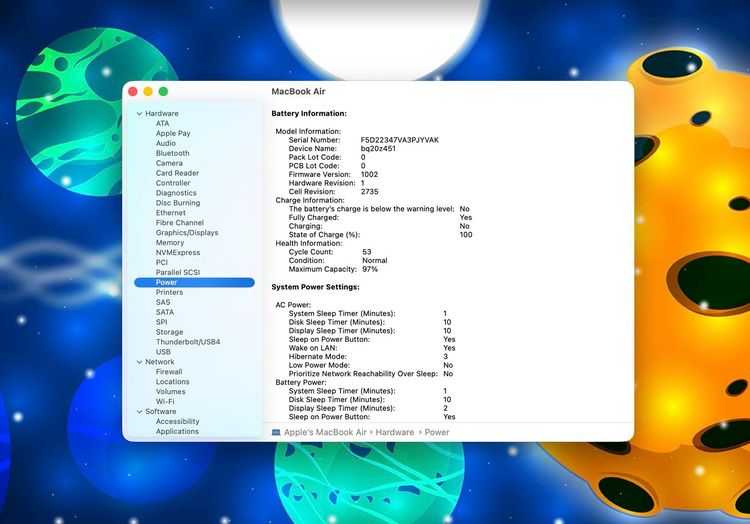Screen dimensions: 750x524
Task: Select Parallel SCSI in the sidebar
Action: click(x=177, y=273)
